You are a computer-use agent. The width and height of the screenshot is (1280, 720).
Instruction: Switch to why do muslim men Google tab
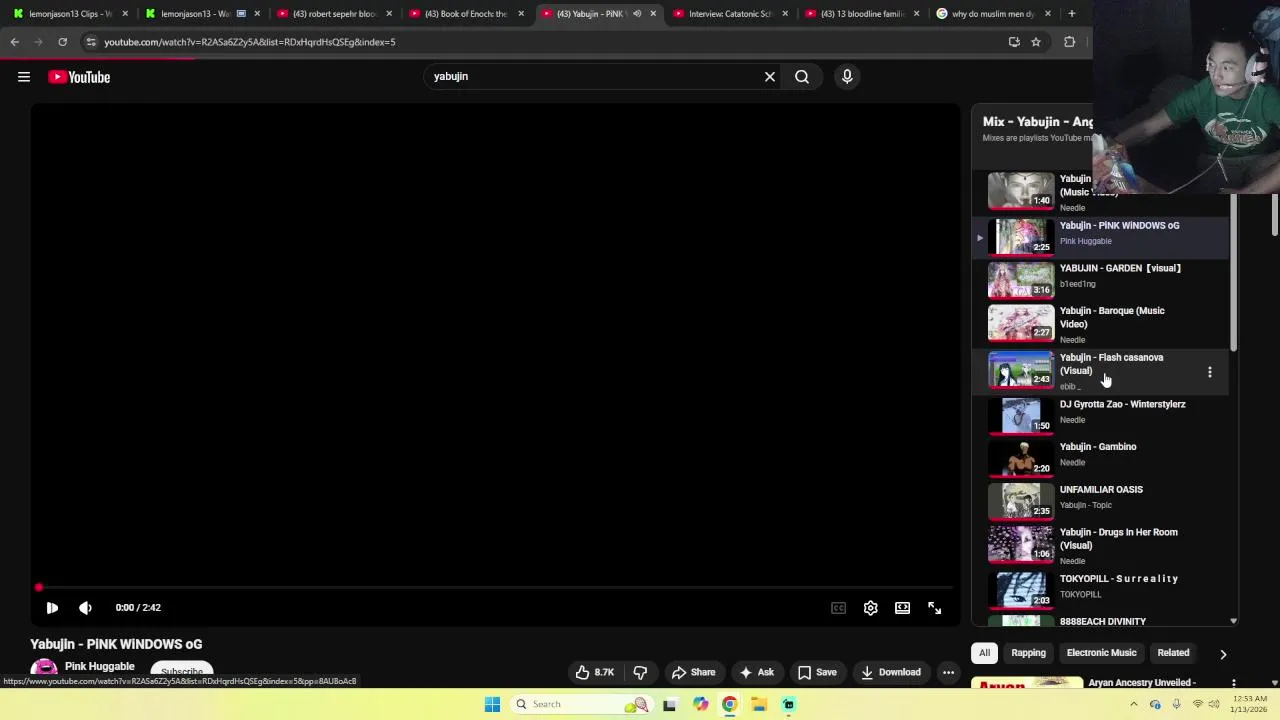pos(994,14)
